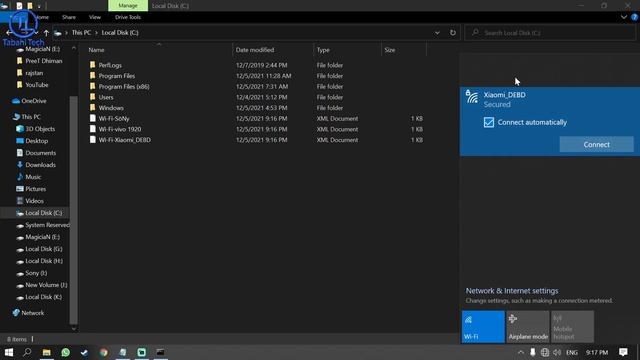Viewport: 640px width, 360px height.
Task: Select the Windows folder icon
Action: 93,107
